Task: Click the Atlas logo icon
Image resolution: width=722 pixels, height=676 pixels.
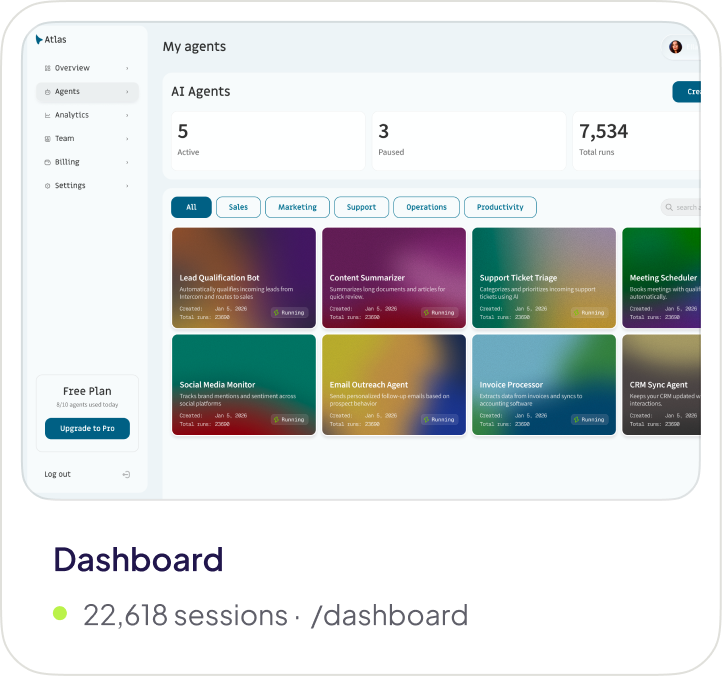Action: [38, 40]
